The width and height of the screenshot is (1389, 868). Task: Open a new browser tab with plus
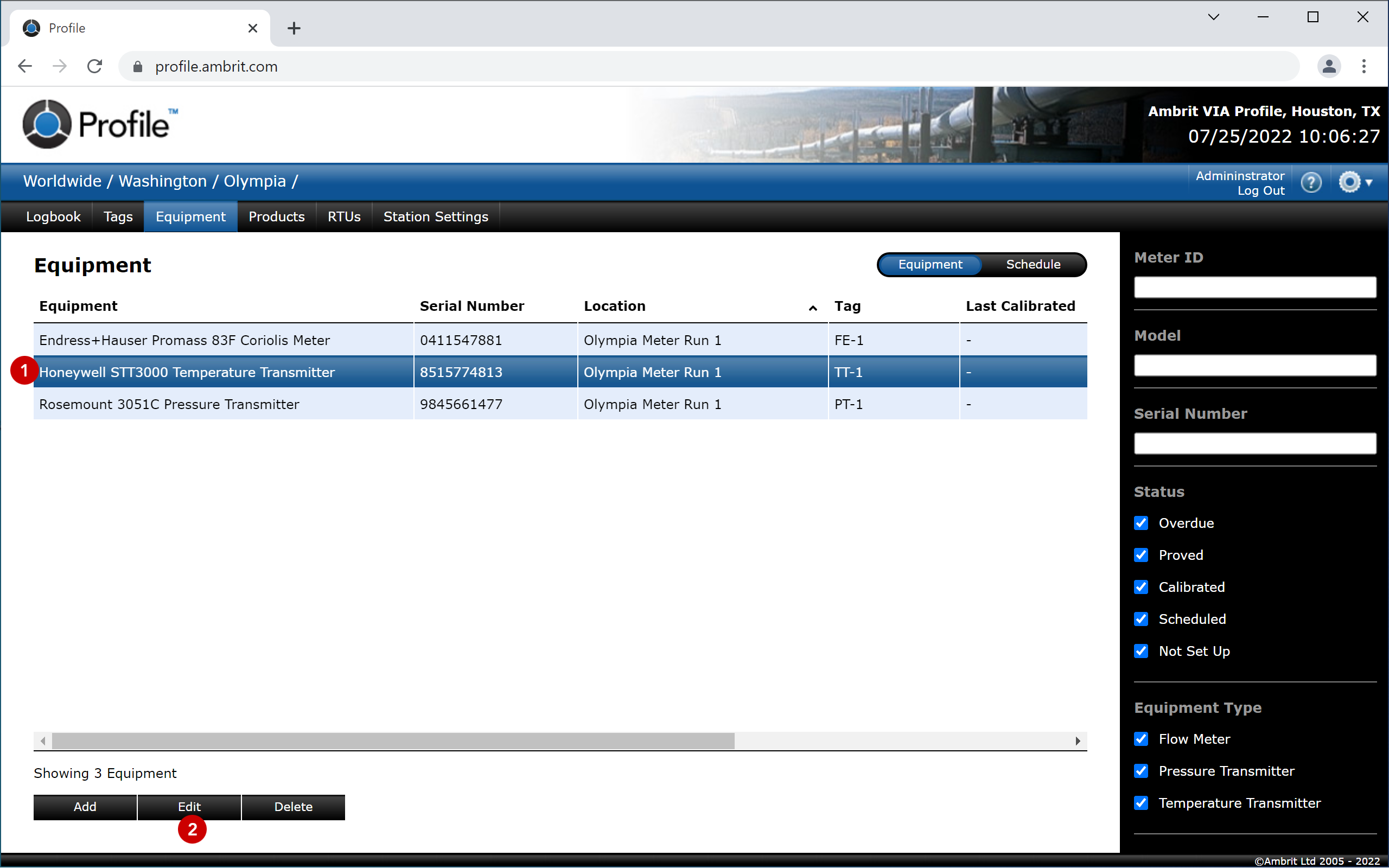coord(294,28)
